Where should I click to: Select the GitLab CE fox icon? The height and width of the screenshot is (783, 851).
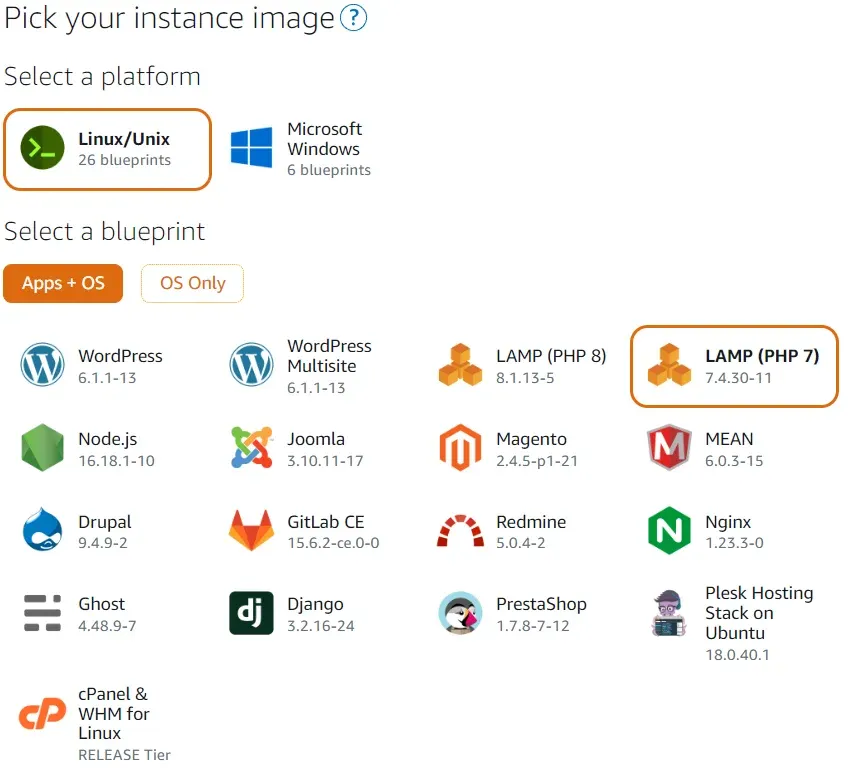(251, 530)
